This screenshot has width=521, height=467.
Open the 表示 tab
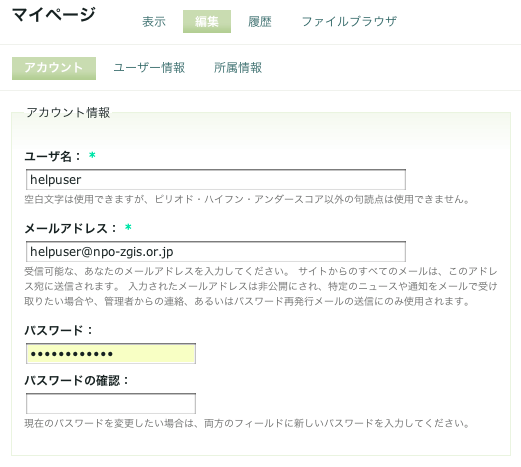(x=154, y=22)
